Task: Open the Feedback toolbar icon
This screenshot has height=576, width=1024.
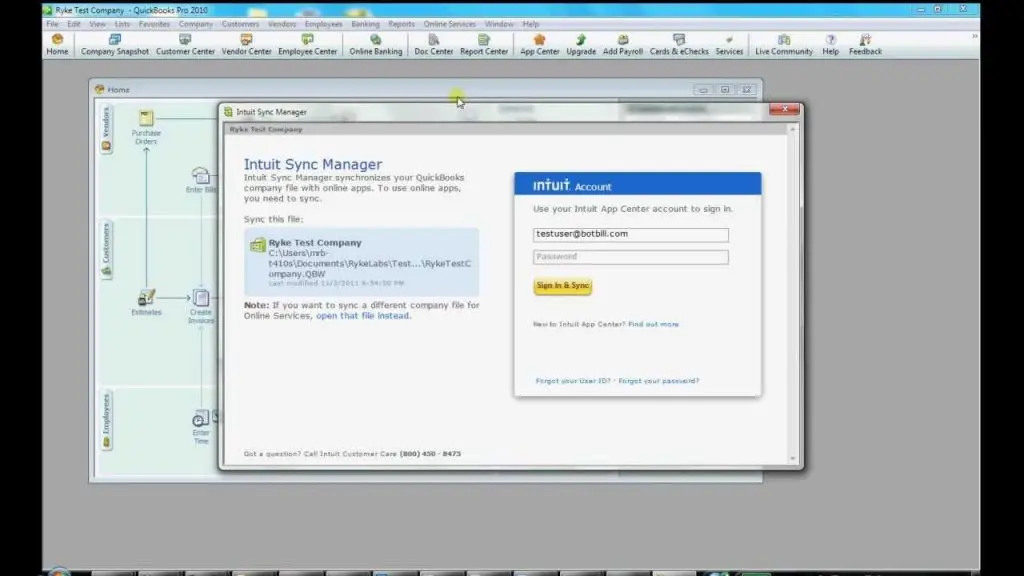Action: 865,44
